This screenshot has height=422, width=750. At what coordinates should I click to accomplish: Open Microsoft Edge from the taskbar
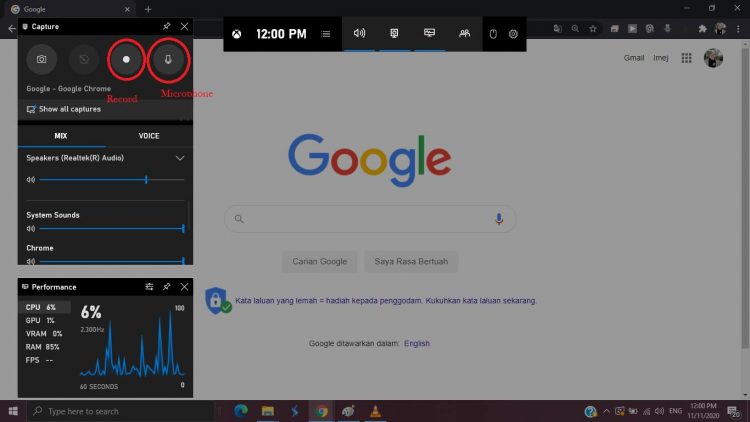[241, 411]
